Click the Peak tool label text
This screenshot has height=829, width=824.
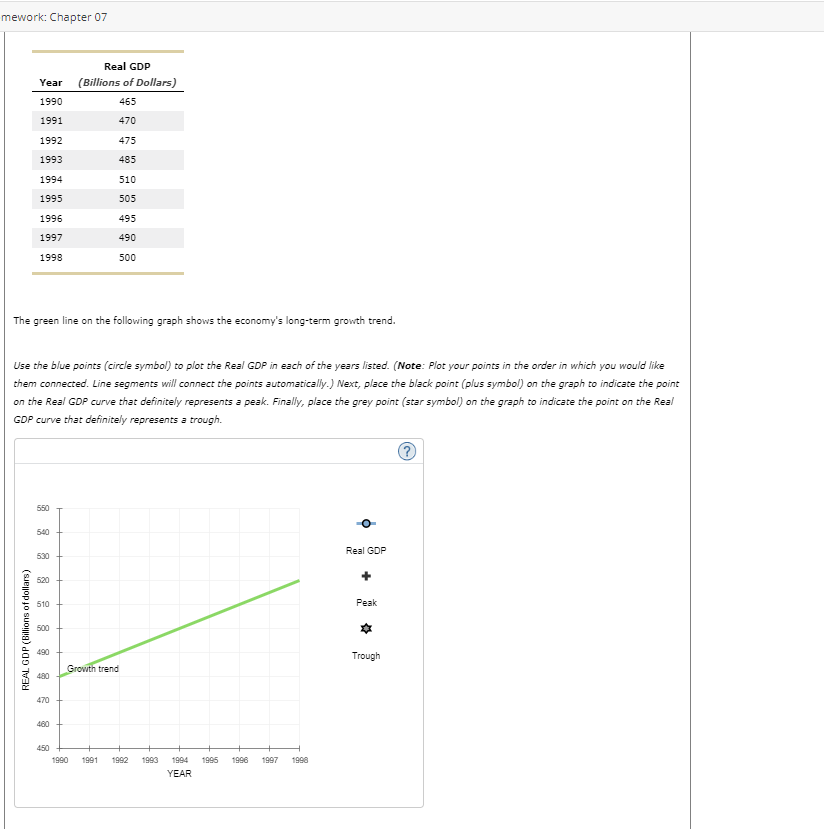[366, 602]
